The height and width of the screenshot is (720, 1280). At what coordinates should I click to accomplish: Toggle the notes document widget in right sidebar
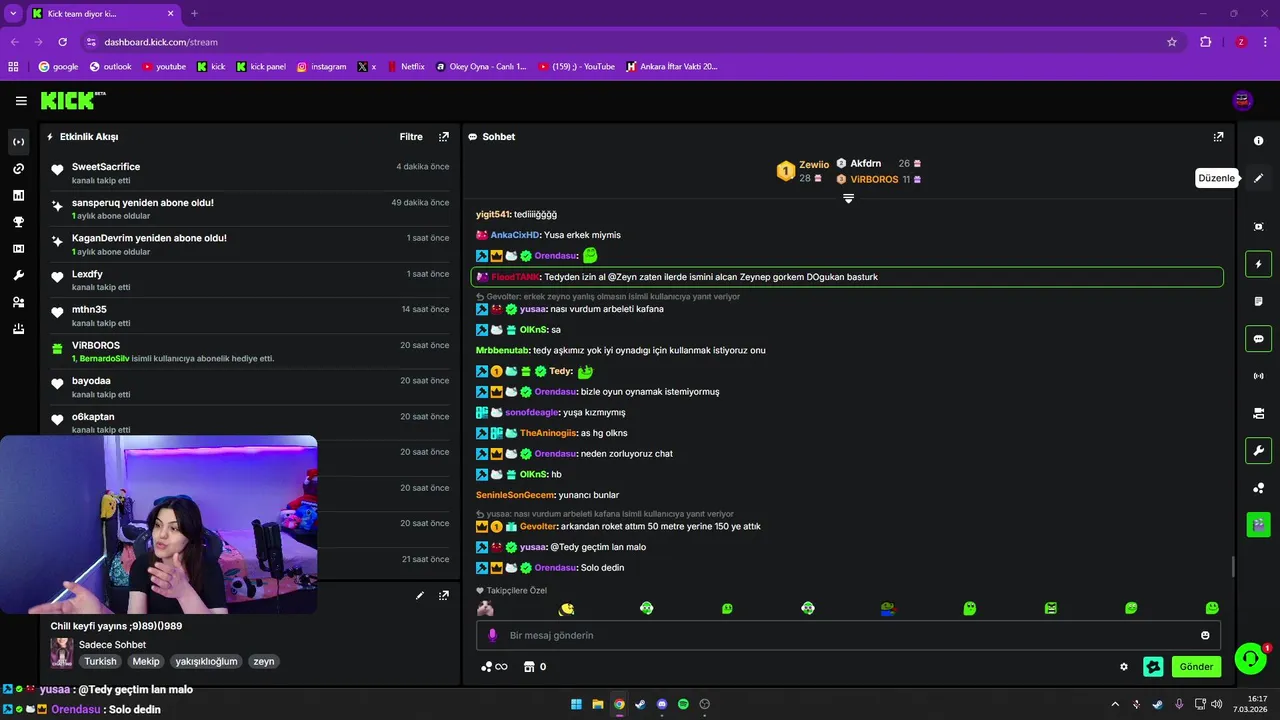(1259, 301)
